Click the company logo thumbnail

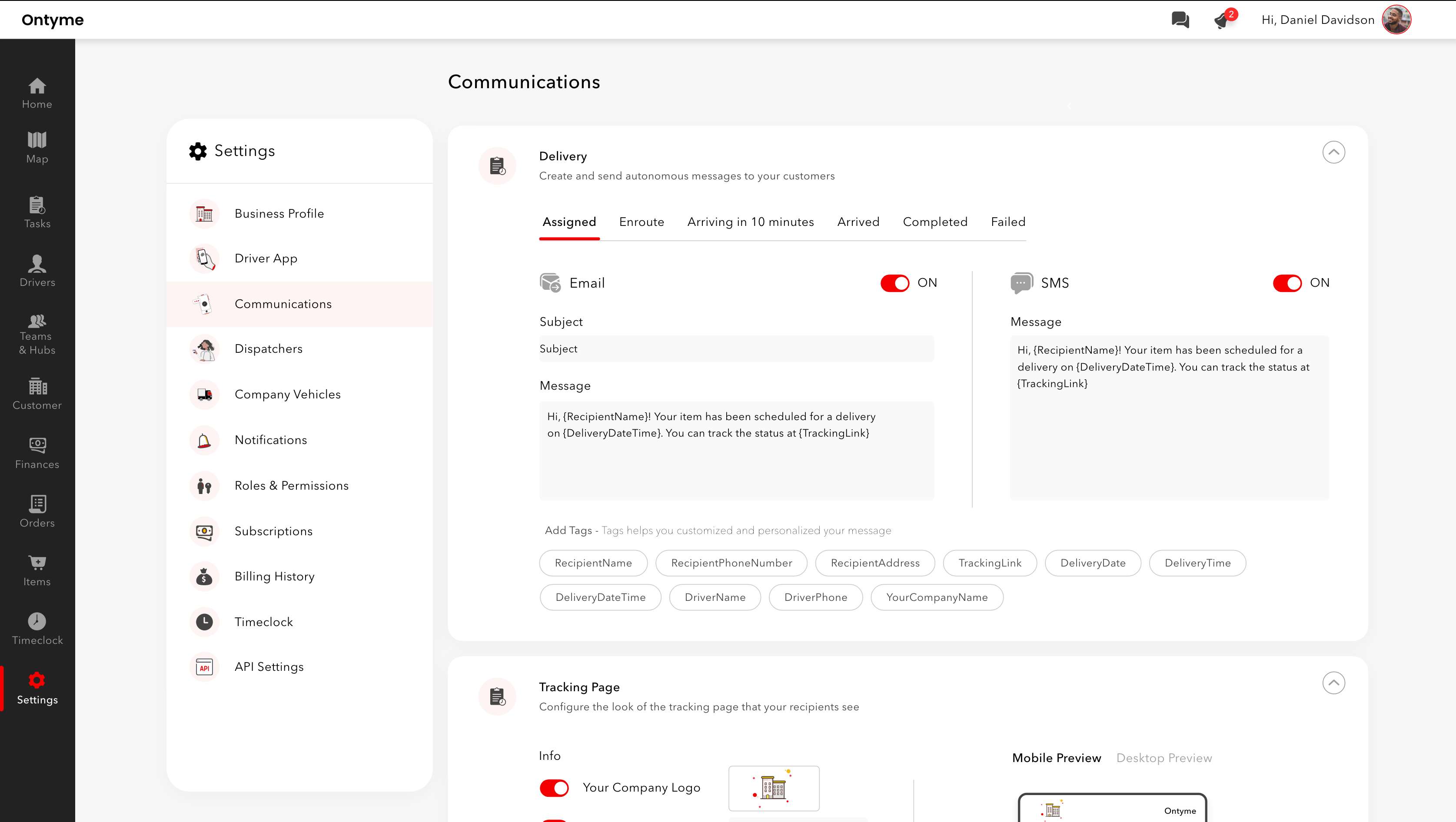tap(773, 788)
